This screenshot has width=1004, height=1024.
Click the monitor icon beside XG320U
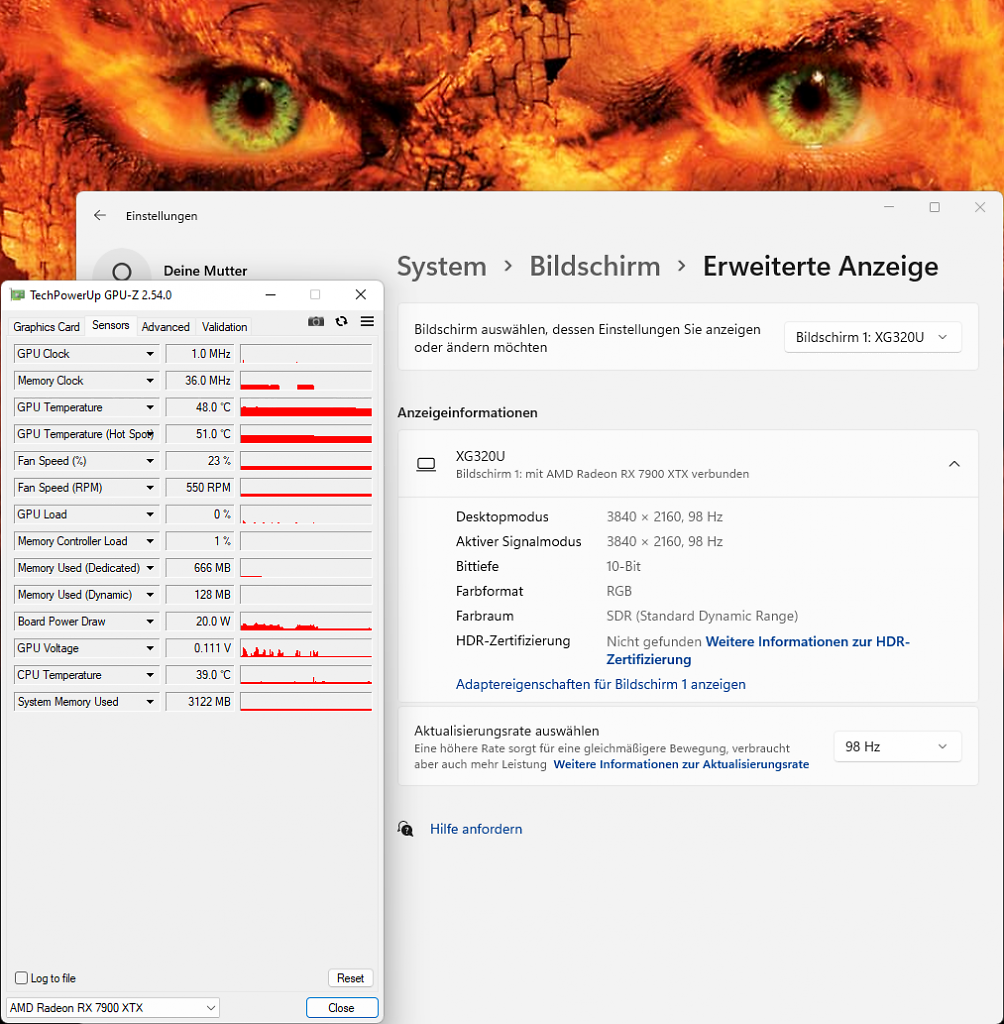[426, 464]
